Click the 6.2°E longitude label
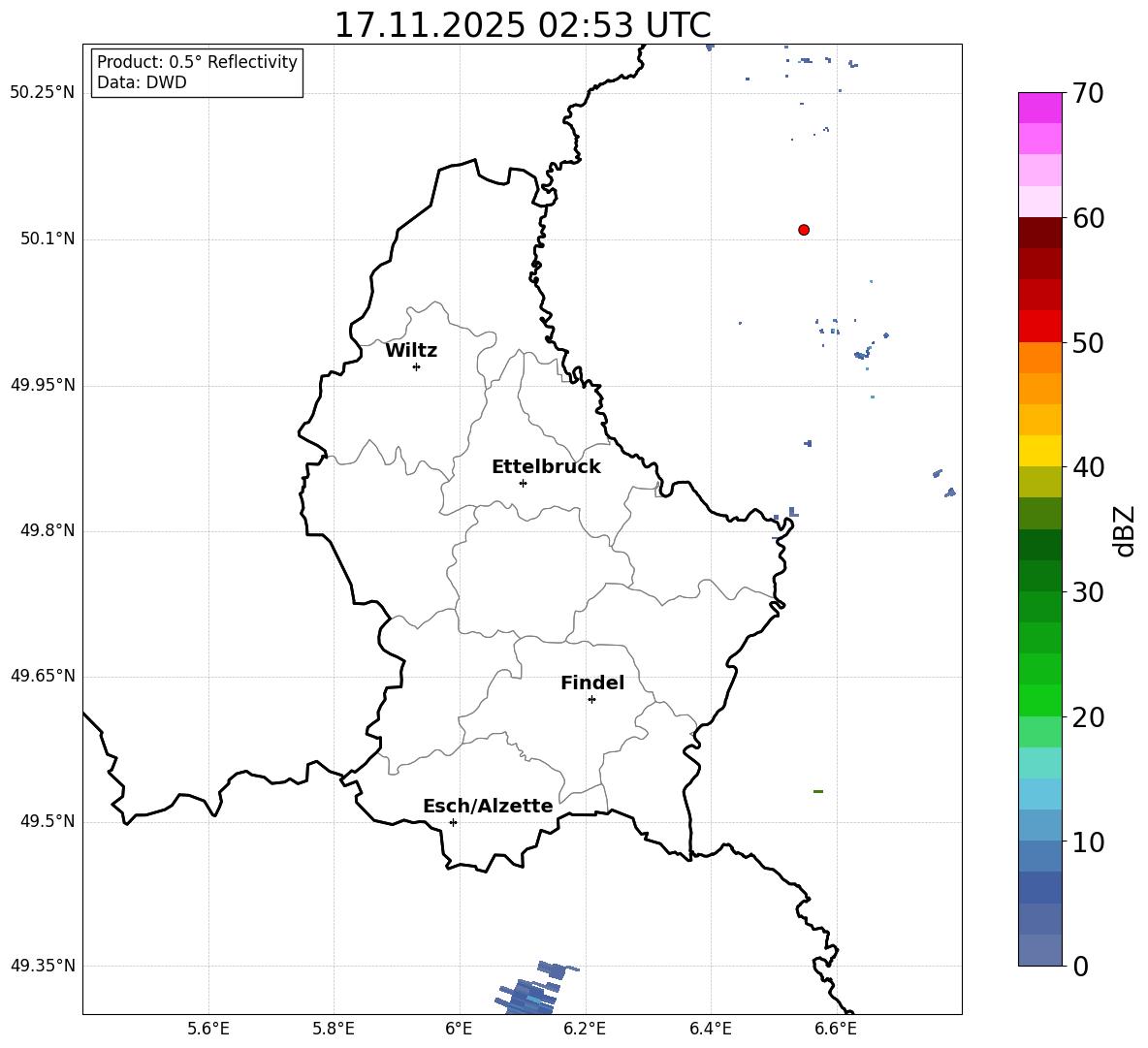The height and width of the screenshot is (1048, 1148). coord(585,1029)
